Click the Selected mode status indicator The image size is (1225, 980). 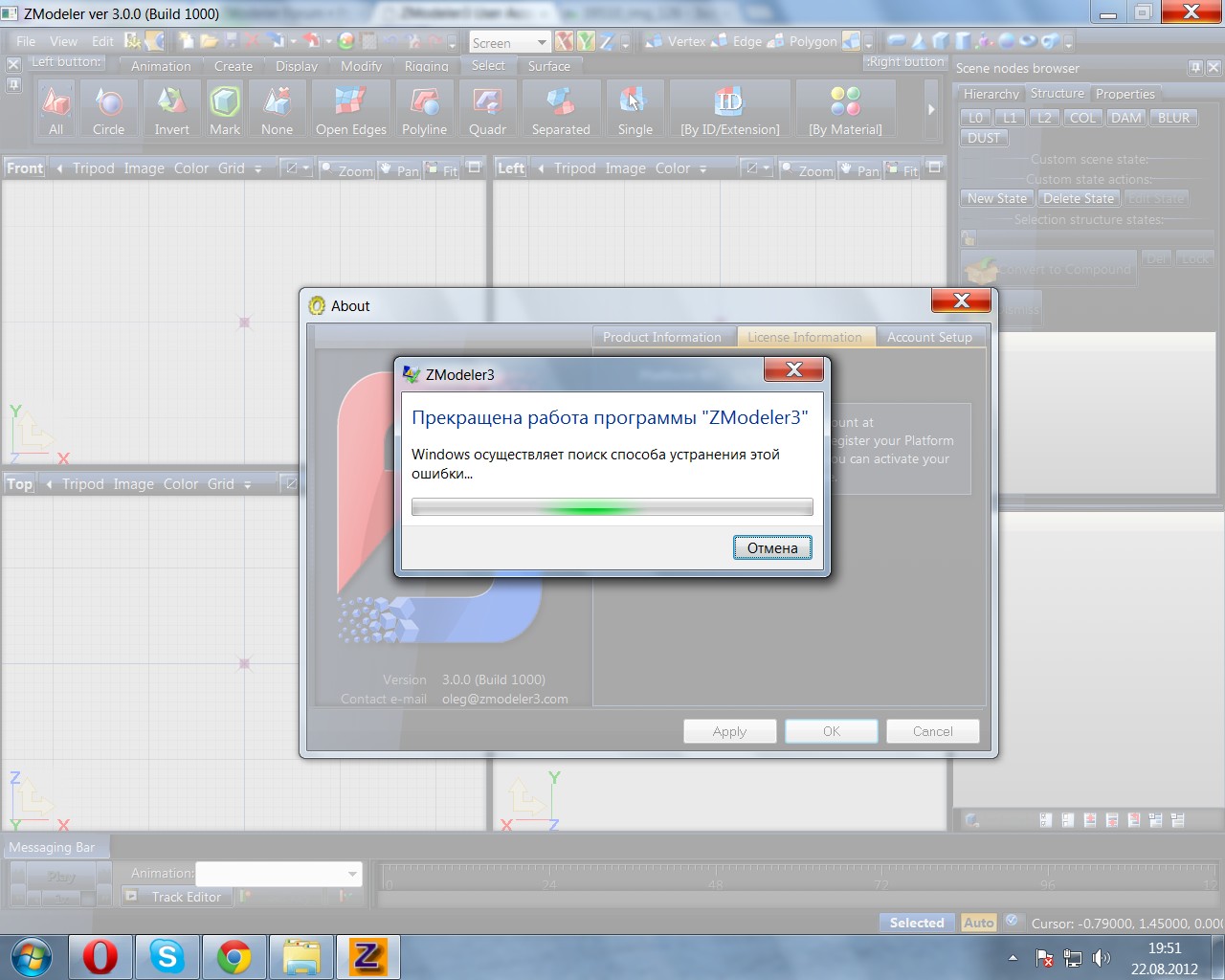coord(917,923)
